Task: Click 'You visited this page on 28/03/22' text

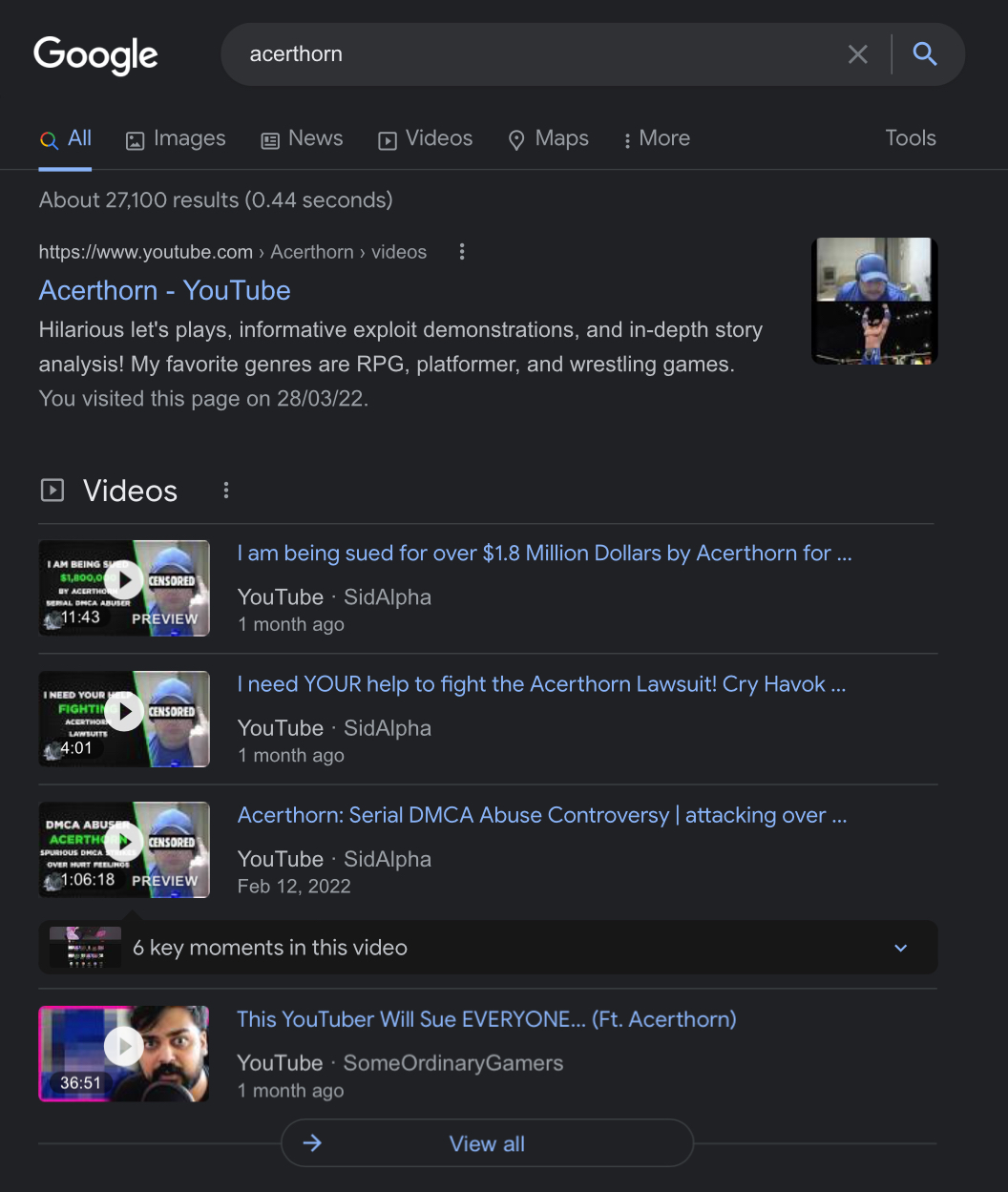Action: (203, 399)
